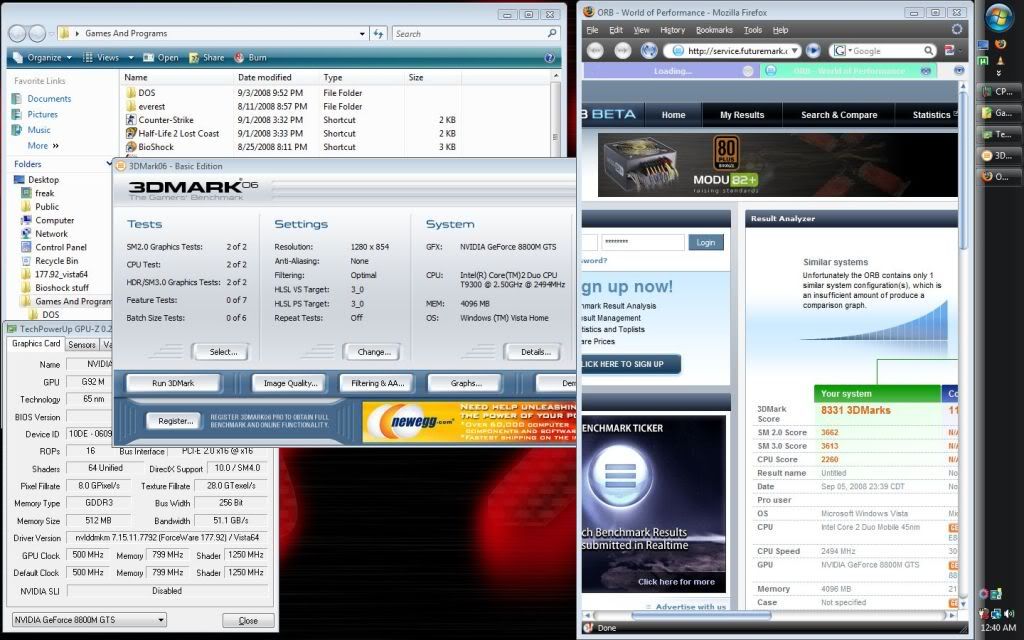The image size is (1024, 640).
Task: Expand the Explorer address bar history dropdown
Action: coord(362,33)
